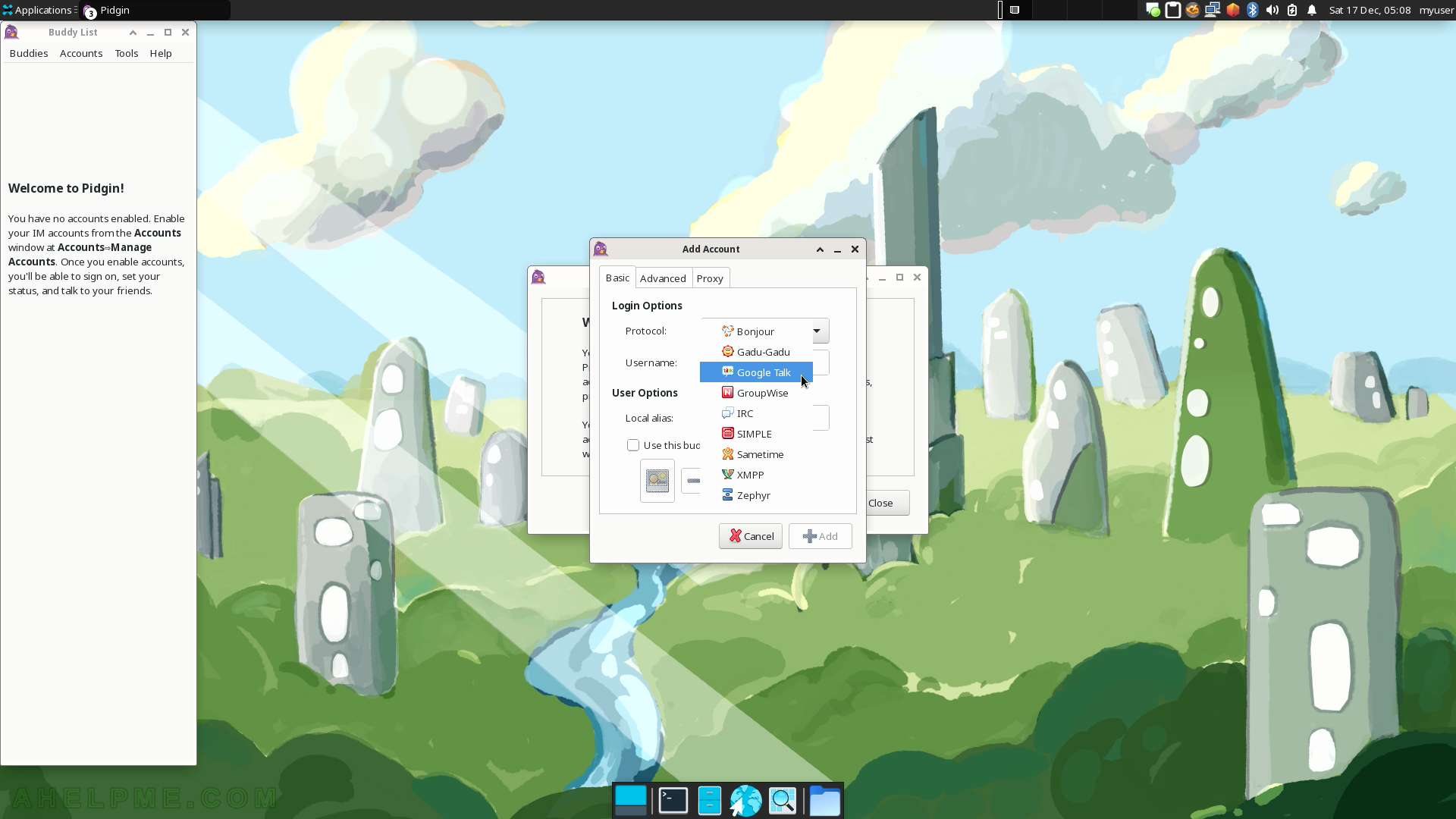Launch the web browser globe in dock
1456x819 pixels.
click(746, 801)
